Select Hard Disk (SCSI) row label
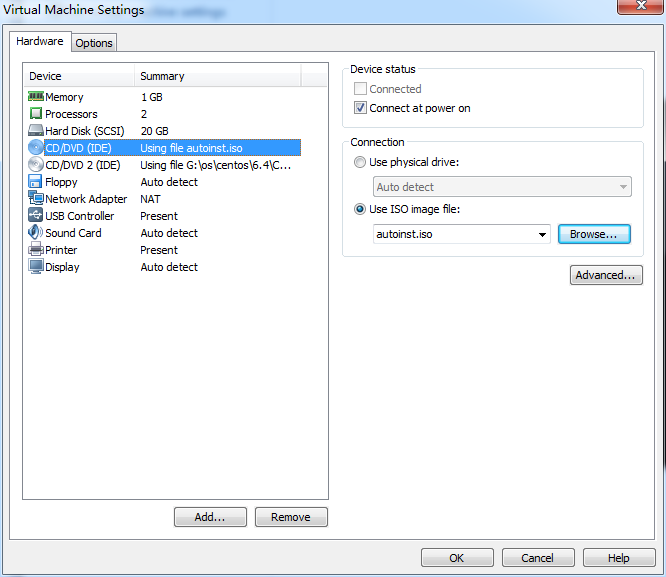The image size is (666, 577). (x=85, y=131)
